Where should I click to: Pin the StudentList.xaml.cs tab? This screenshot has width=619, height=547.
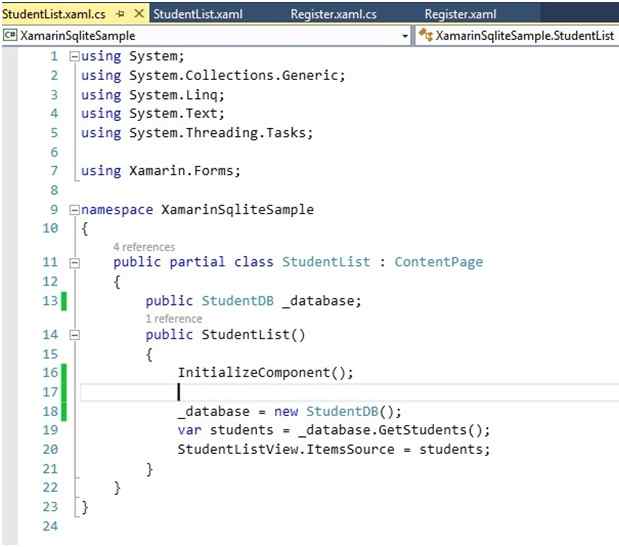(121, 14)
